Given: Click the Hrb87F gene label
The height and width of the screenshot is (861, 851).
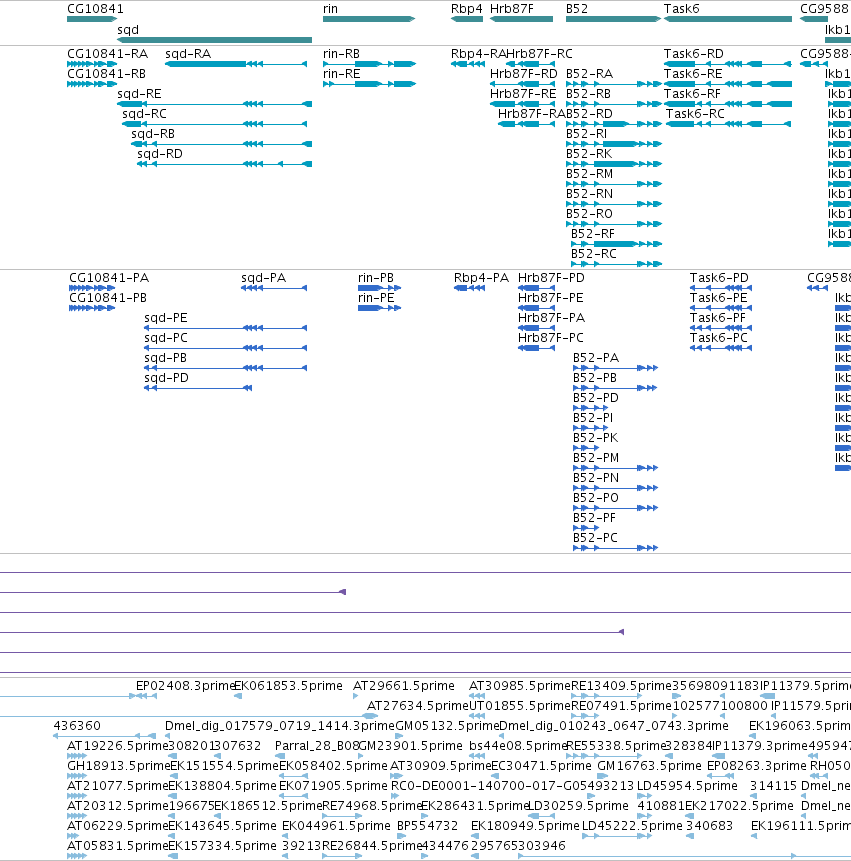Looking at the screenshot, I should 511,9.
